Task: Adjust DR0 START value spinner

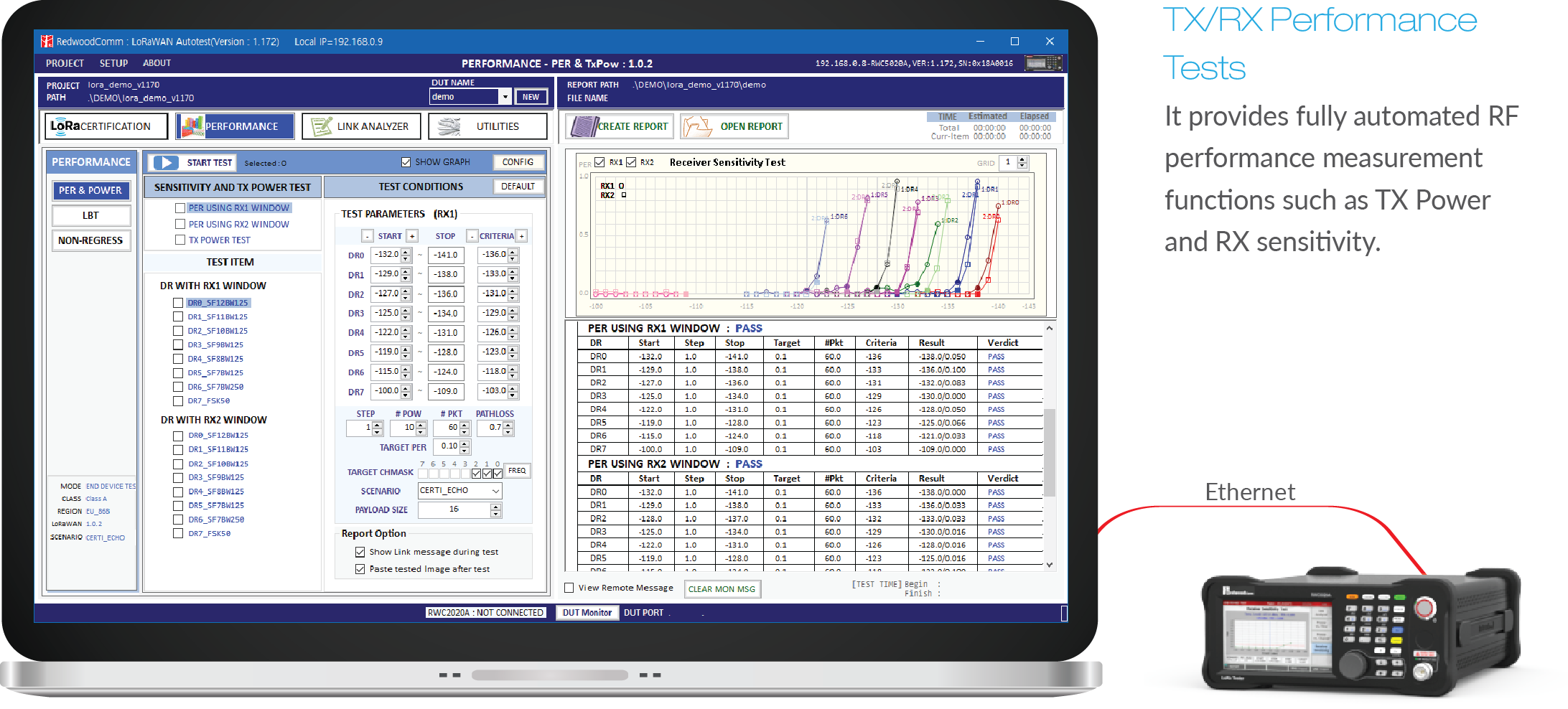Action: tap(406, 255)
